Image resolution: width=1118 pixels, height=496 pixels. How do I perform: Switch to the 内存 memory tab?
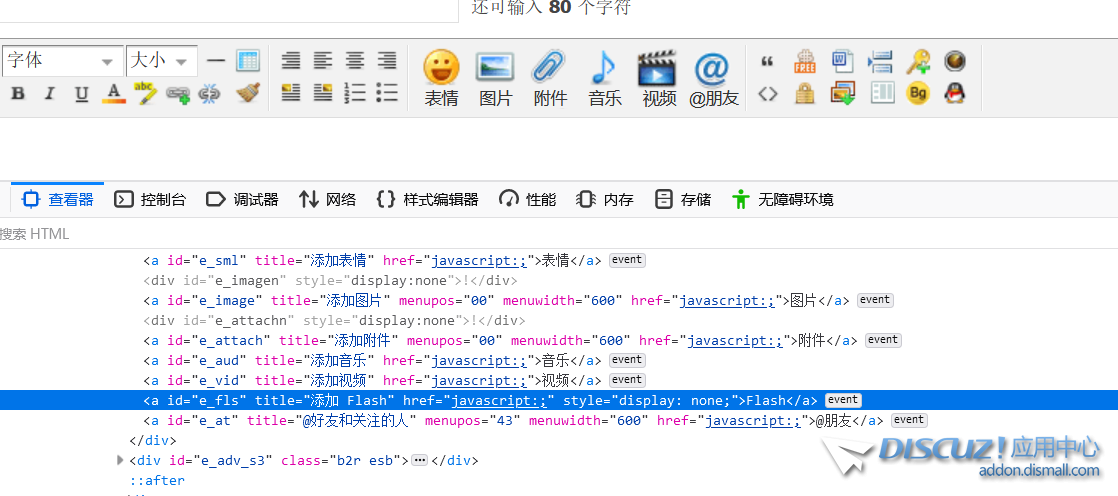[605, 200]
